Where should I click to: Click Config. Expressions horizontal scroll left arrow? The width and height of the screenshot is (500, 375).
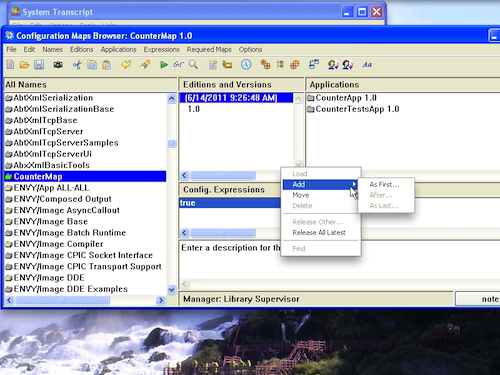[x=184, y=233]
